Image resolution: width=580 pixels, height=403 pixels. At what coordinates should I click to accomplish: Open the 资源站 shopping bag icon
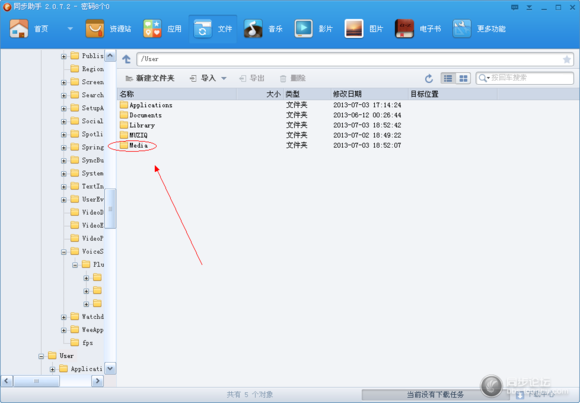point(95,28)
